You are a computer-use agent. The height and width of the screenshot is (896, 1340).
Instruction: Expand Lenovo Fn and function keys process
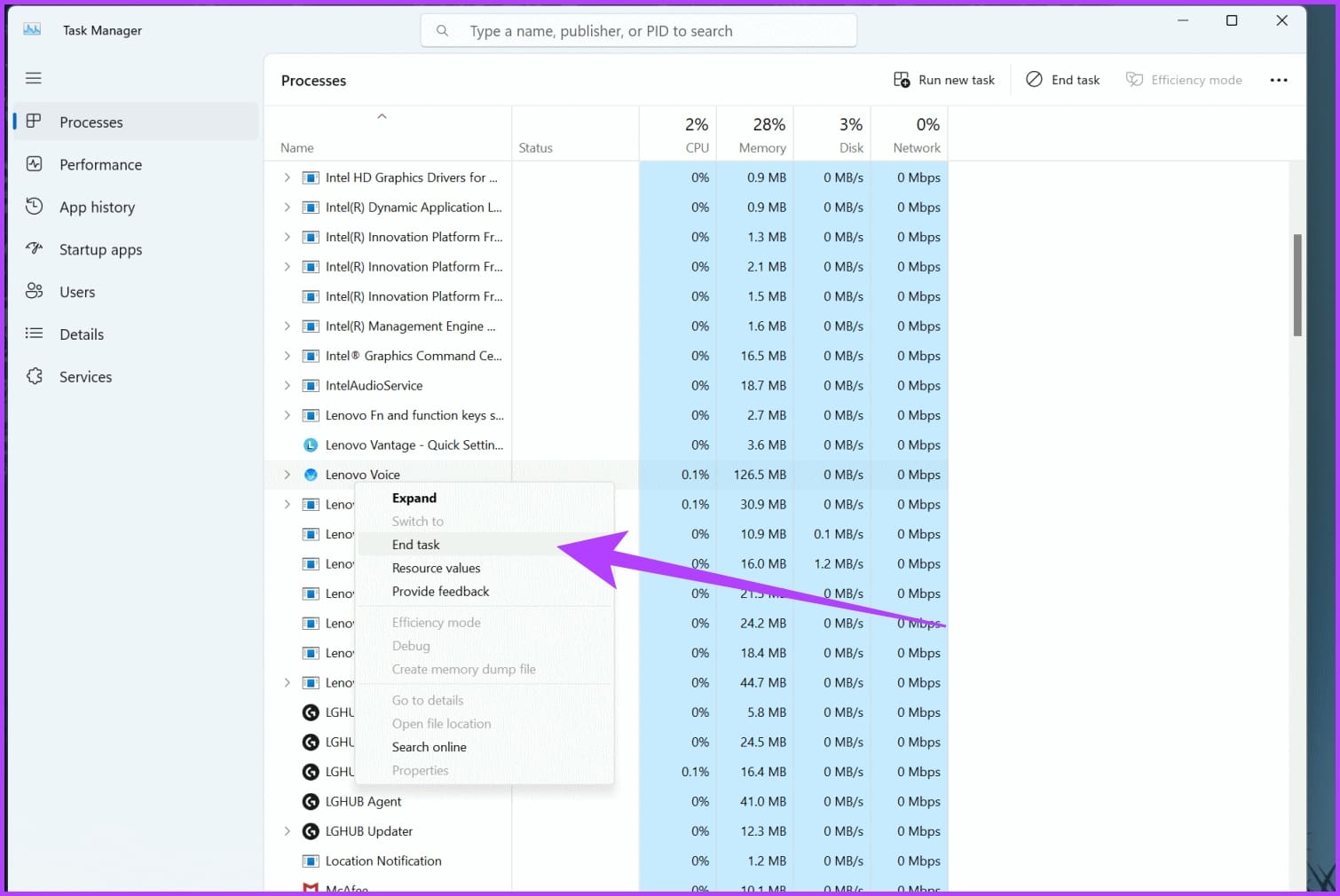(286, 415)
